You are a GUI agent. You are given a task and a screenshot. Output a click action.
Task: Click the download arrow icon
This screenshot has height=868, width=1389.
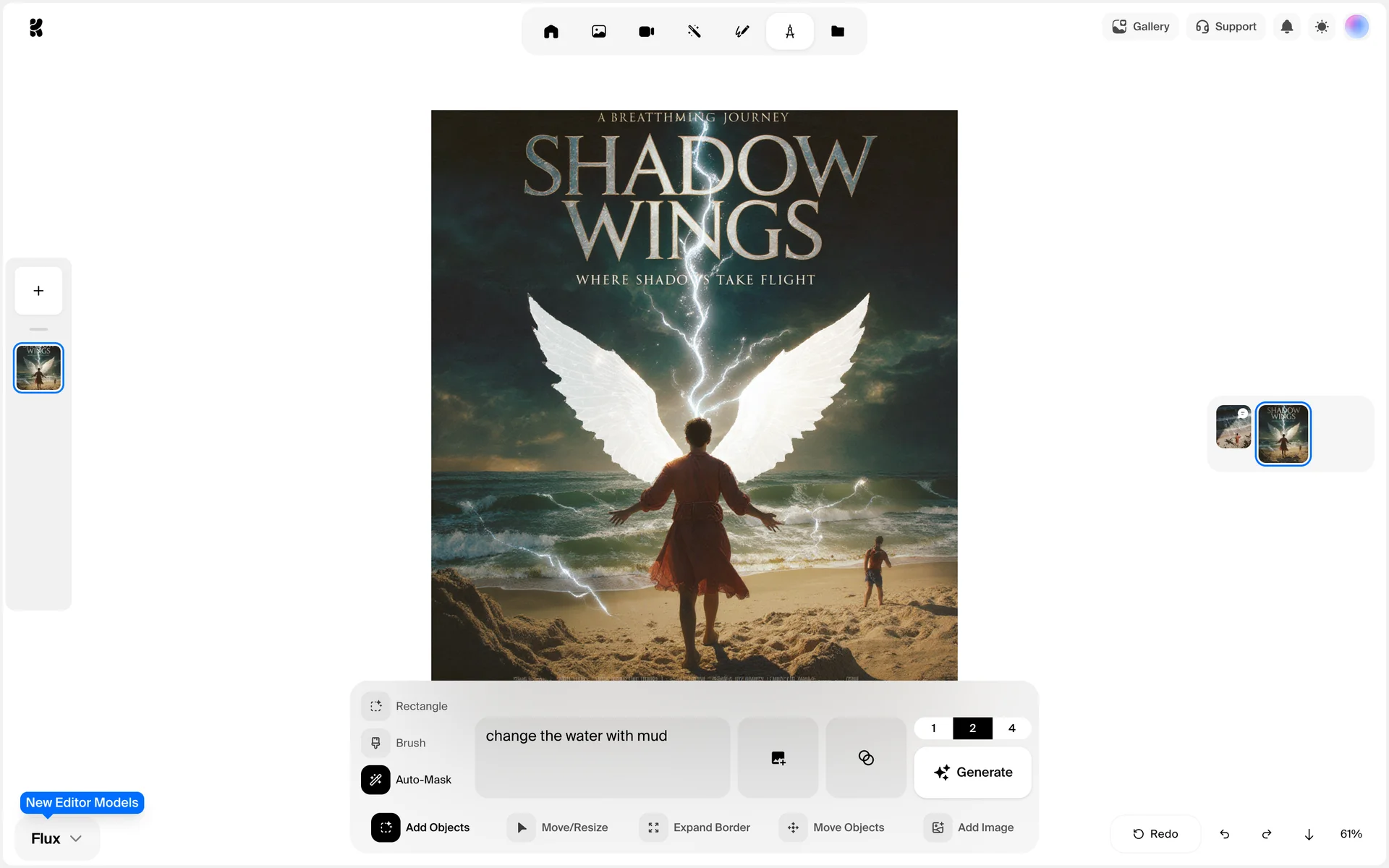point(1309,834)
